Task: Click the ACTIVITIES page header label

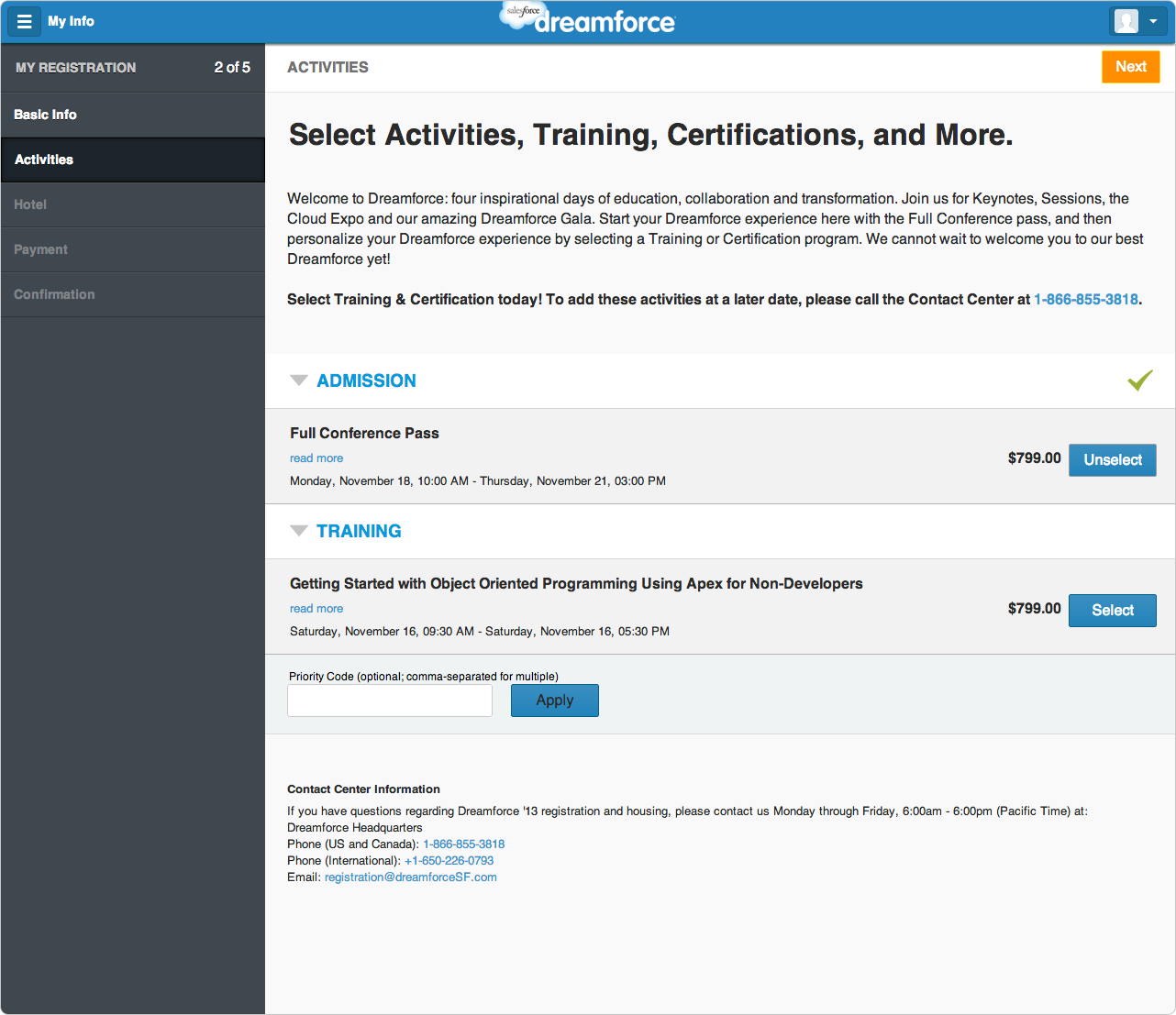Action: tap(327, 68)
